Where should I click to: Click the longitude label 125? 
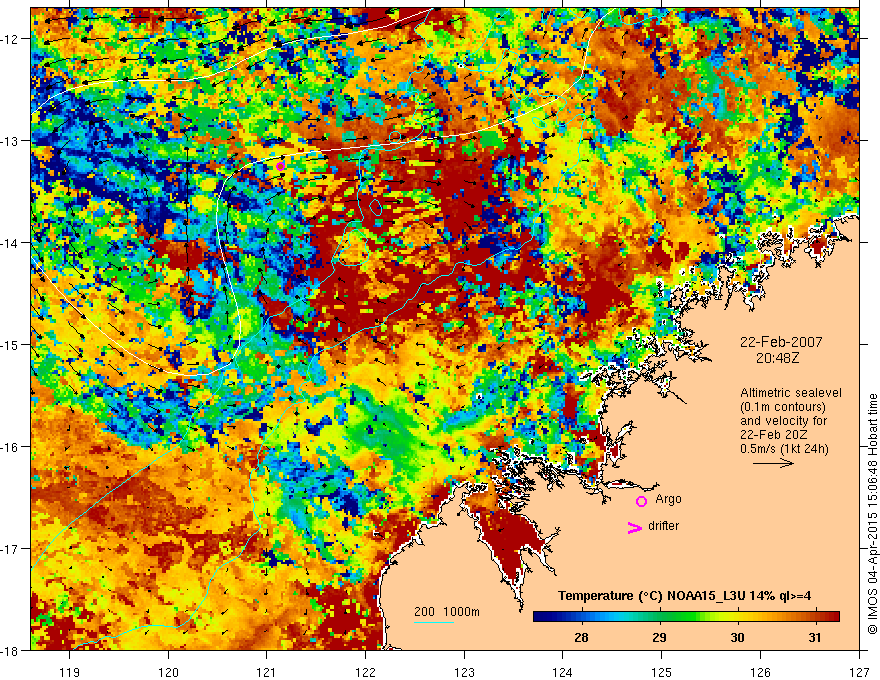click(662, 672)
